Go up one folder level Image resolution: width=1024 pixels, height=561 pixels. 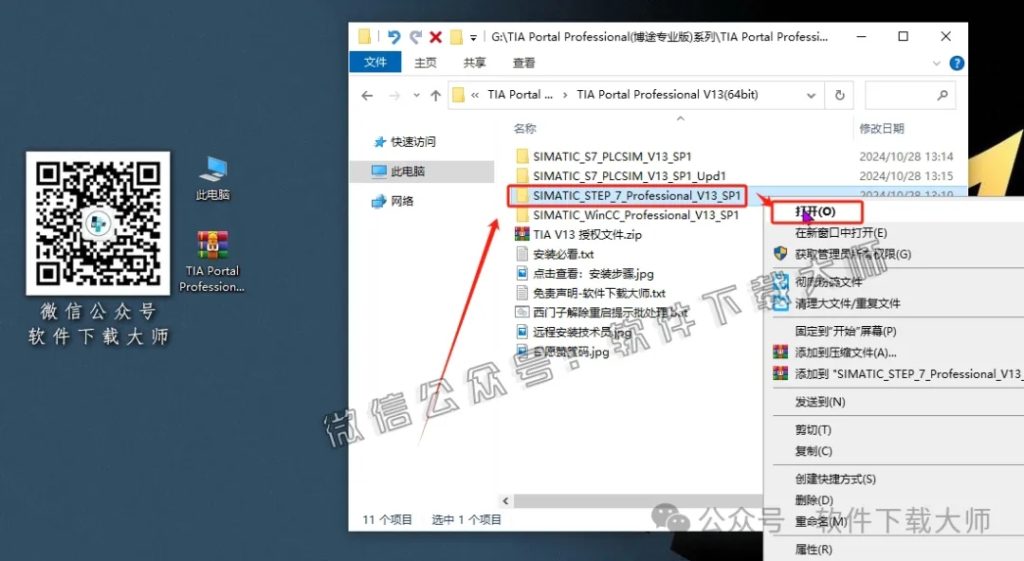tap(436, 95)
